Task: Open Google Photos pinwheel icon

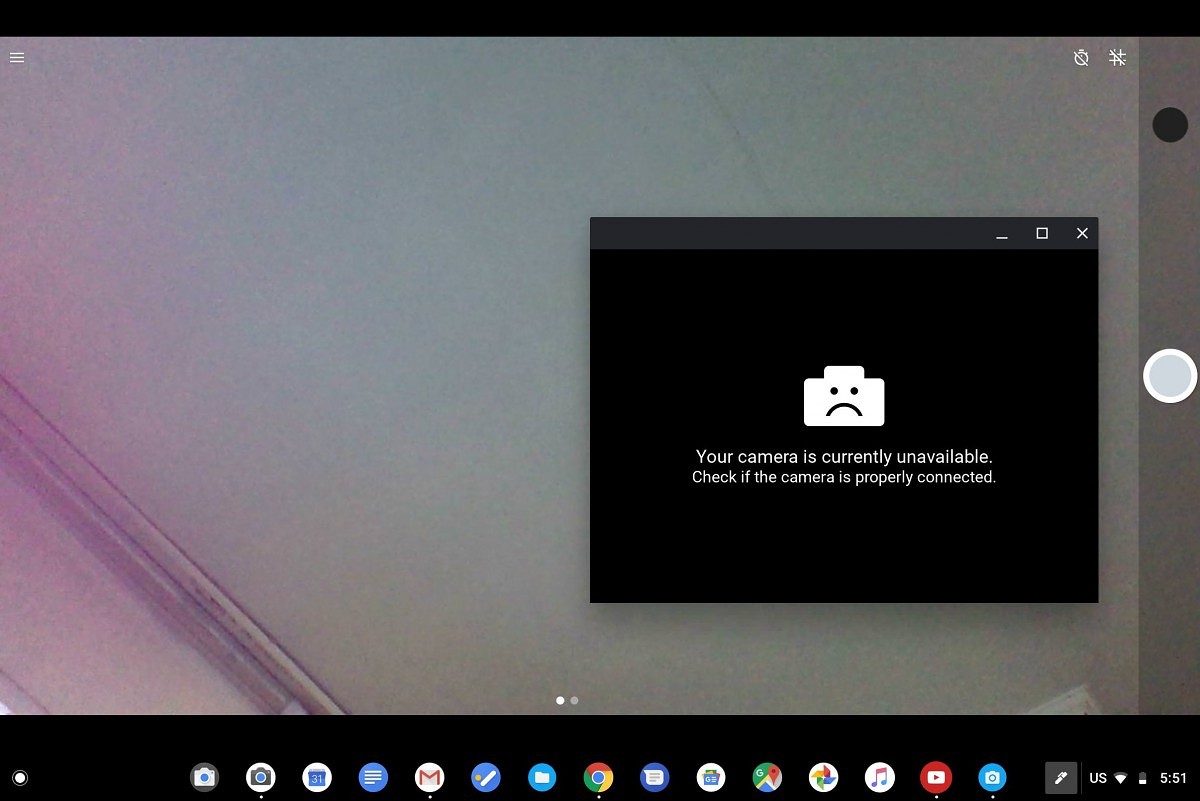Action: point(823,777)
